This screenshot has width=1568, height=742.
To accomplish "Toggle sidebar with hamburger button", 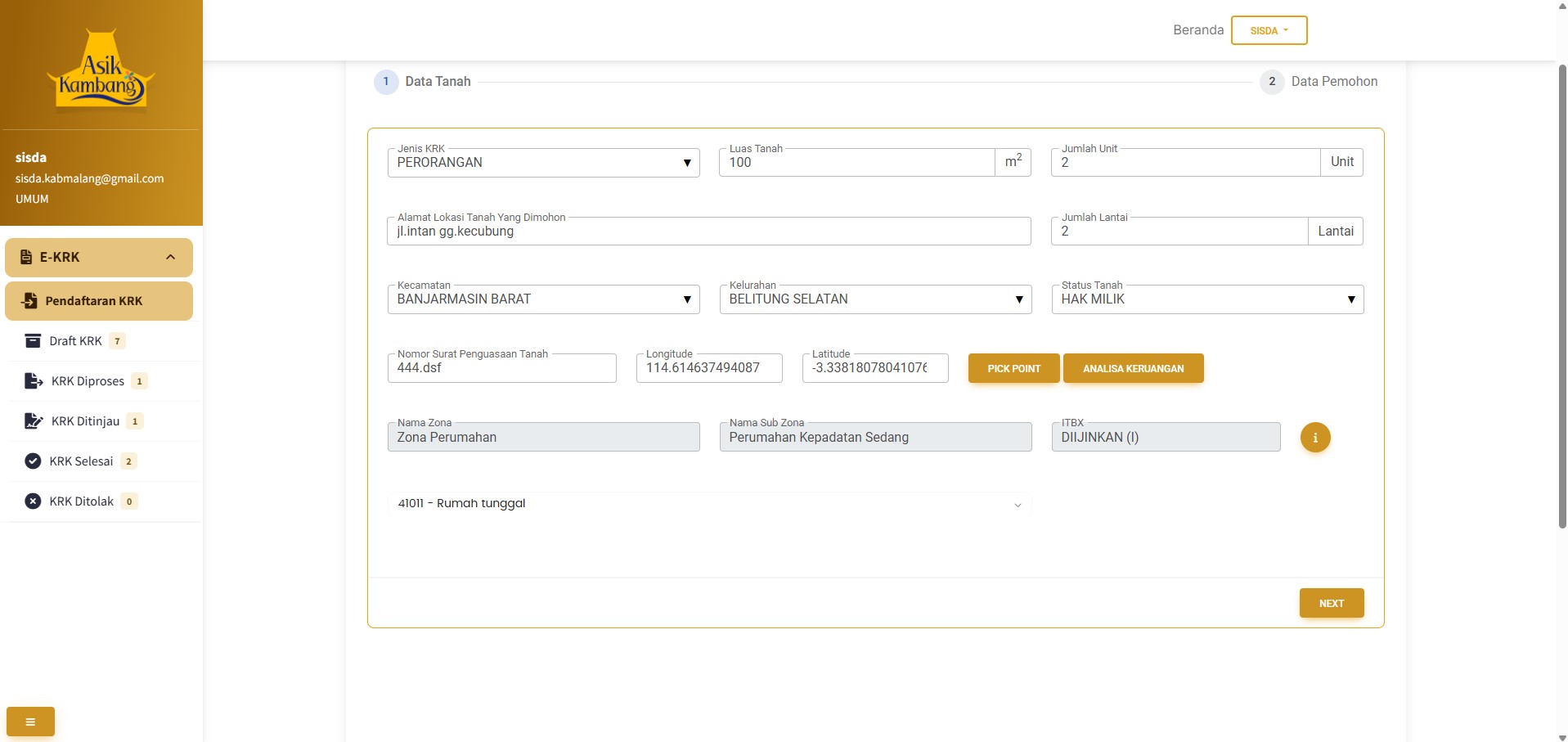I will click(x=30, y=722).
